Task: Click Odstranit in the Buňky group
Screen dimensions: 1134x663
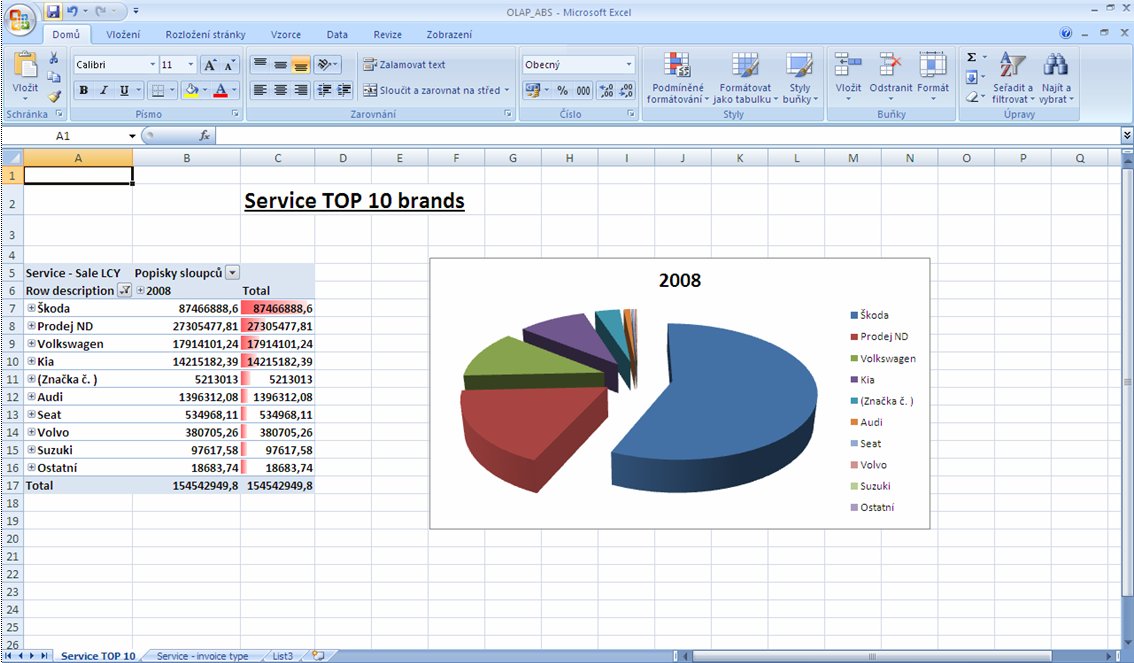Action: (x=891, y=77)
